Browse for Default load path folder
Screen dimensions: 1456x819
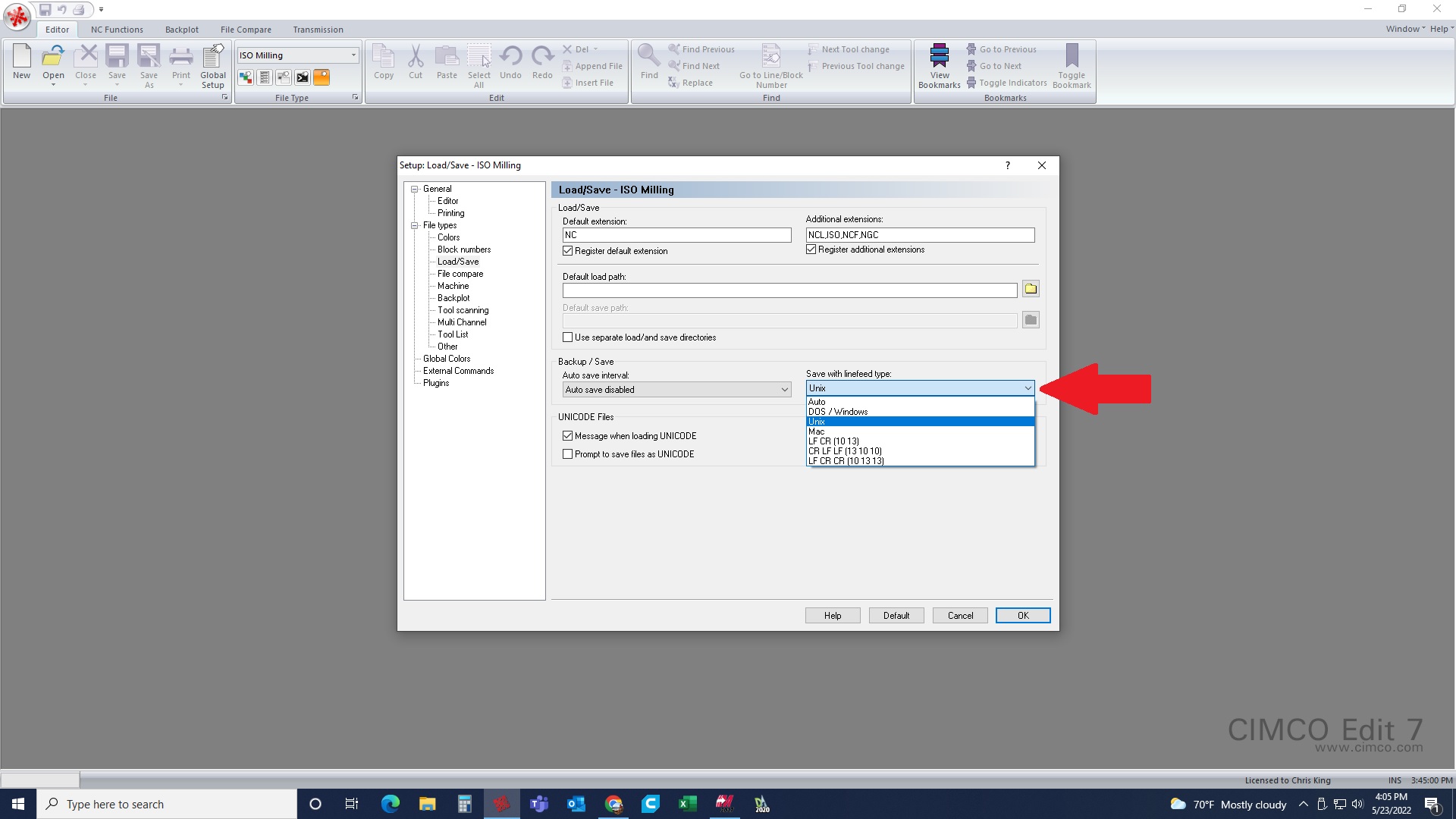coord(1031,289)
